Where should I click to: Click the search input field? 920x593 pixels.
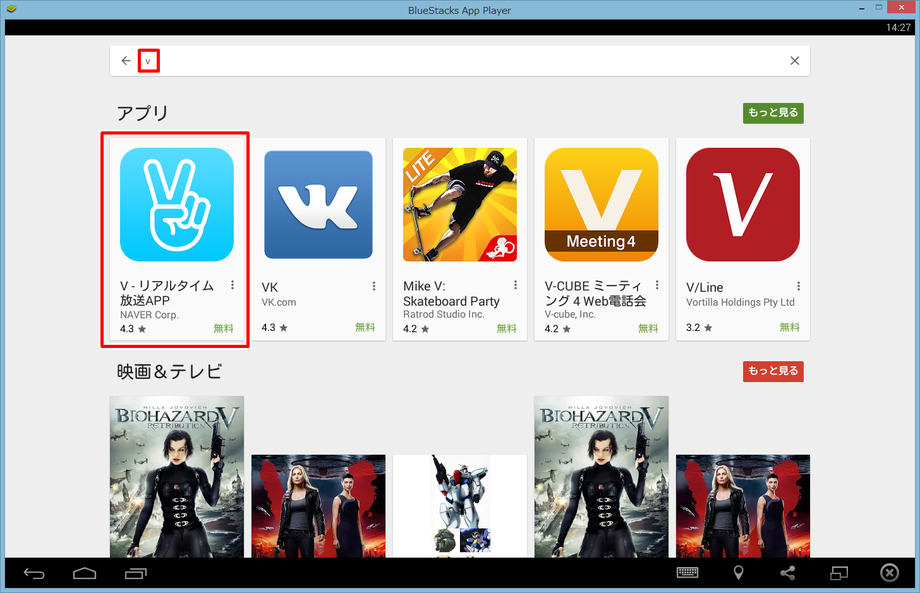(x=460, y=61)
